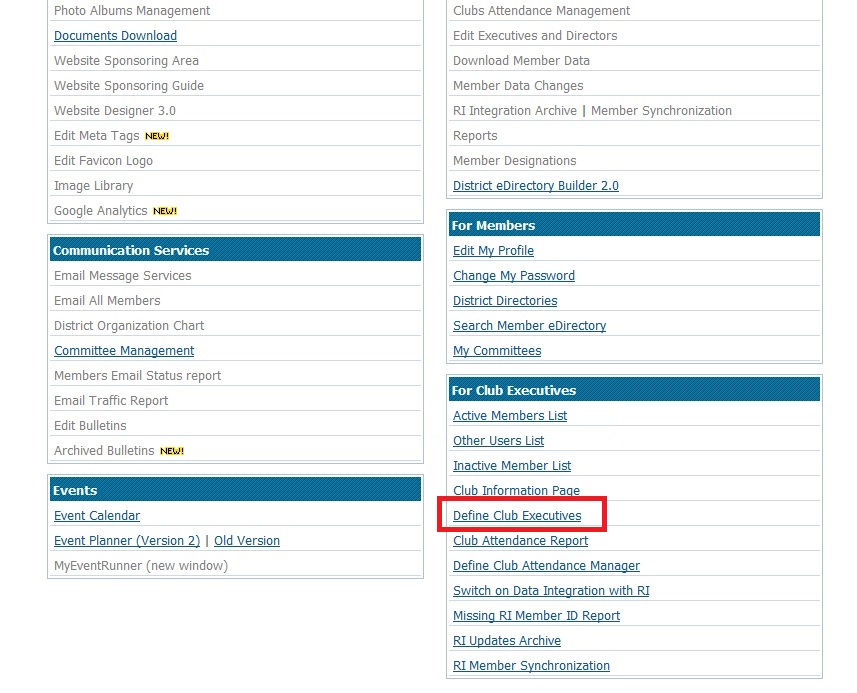Select Edit My Profile
Screen dimensions: 857x693
493,251
